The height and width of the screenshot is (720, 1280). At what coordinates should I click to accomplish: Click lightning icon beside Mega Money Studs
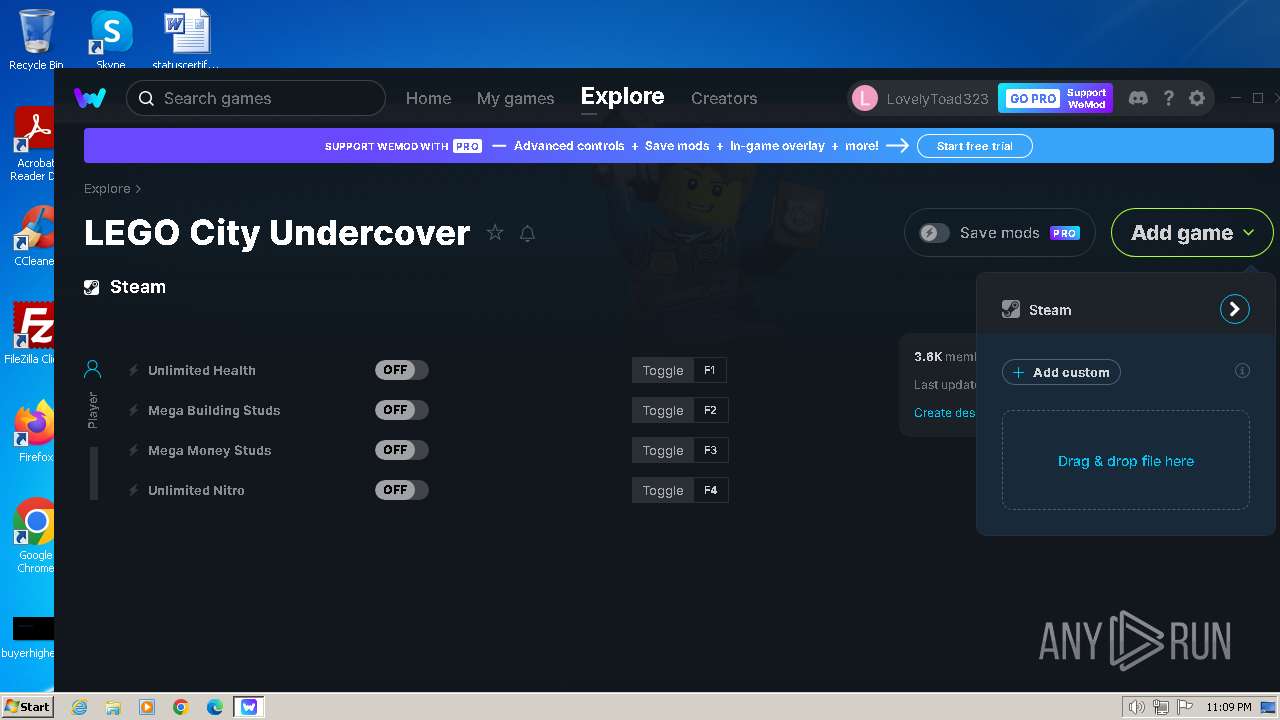[134, 450]
